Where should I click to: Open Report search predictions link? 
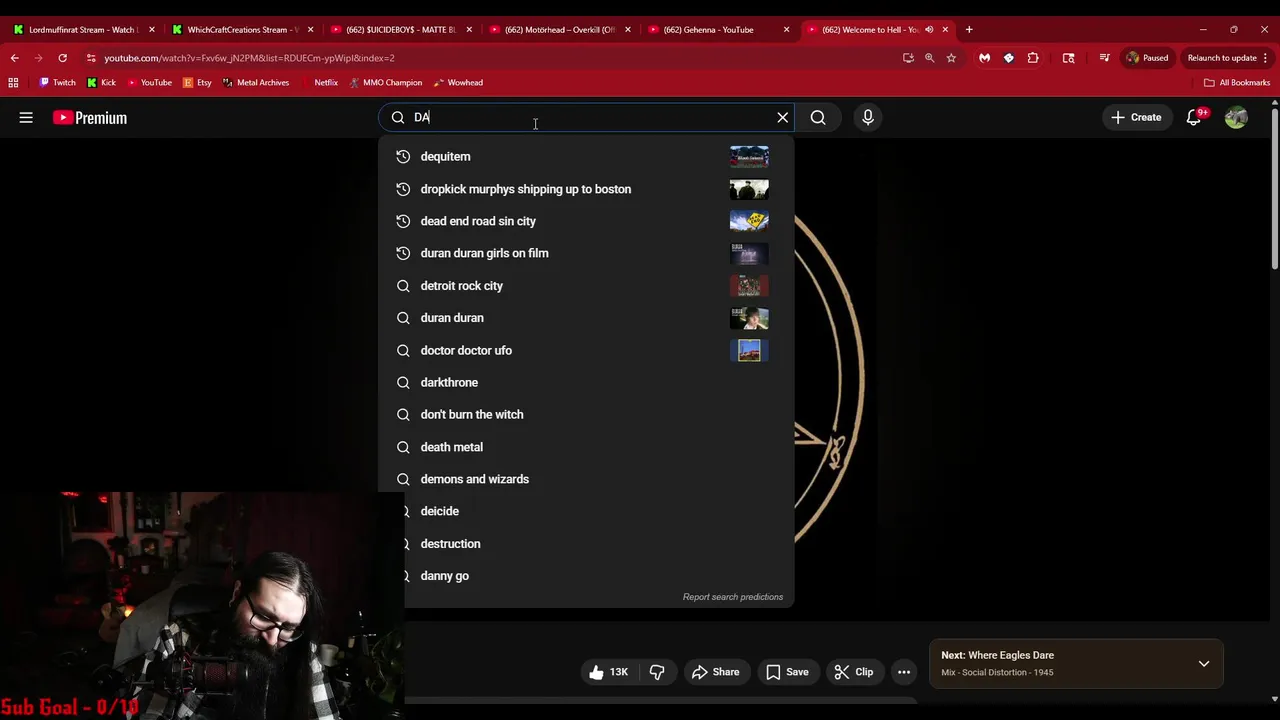[733, 597]
